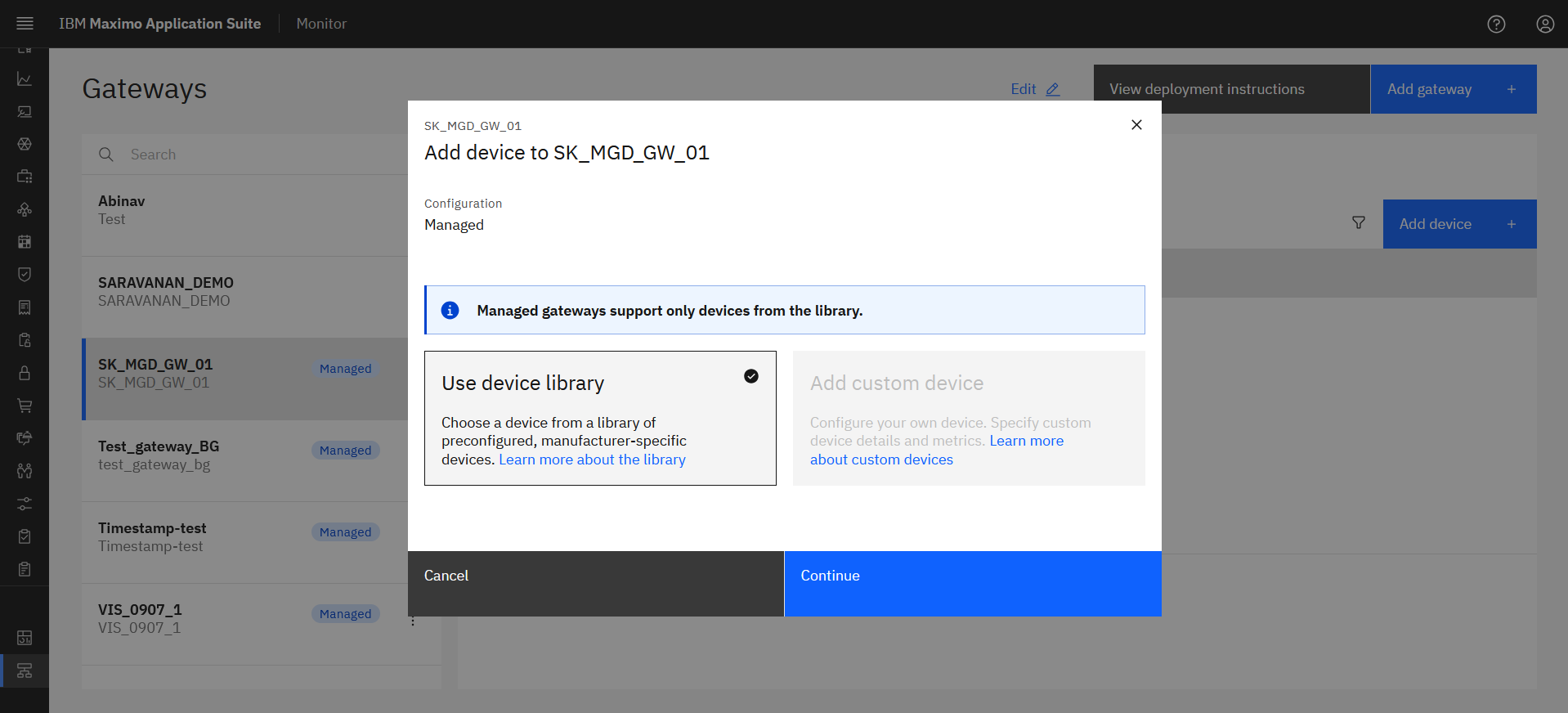
Task: Click the padlock sidebar icon
Action: pyautogui.click(x=25, y=373)
